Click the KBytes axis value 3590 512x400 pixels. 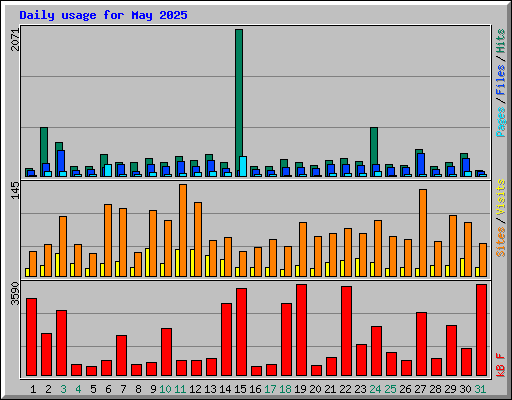click(15, 294)
